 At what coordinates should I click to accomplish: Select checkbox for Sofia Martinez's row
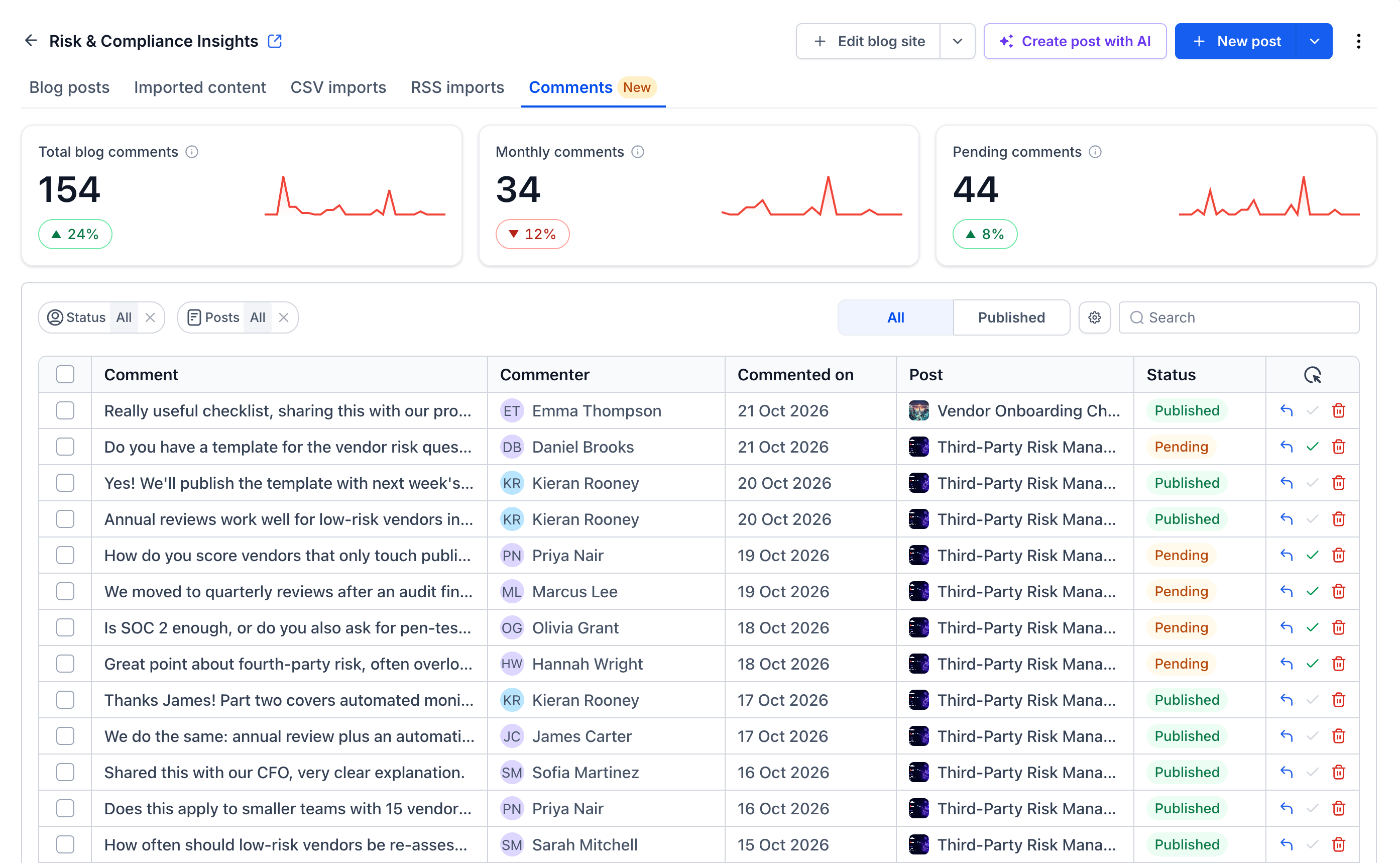(x=65, y=773)
